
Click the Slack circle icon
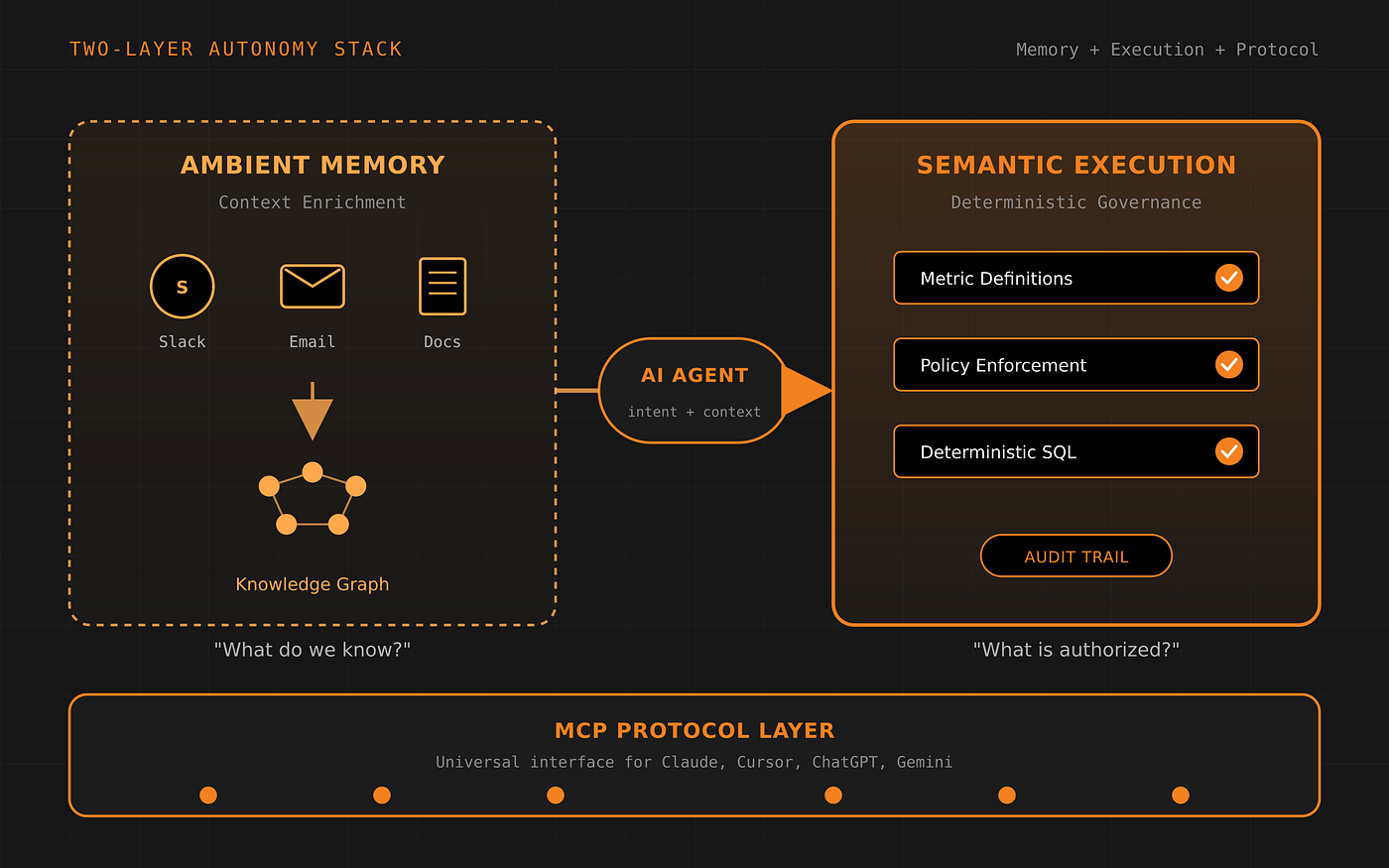coord(183,287)
